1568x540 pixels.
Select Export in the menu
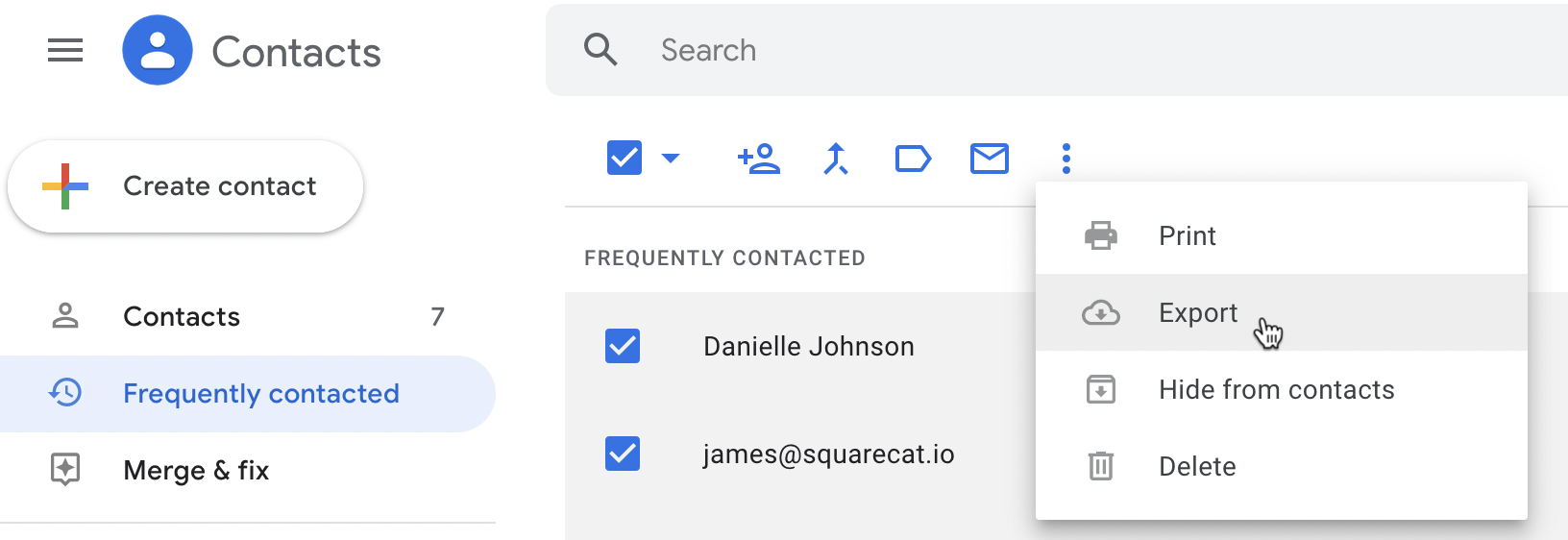(x=1197, y=312)
